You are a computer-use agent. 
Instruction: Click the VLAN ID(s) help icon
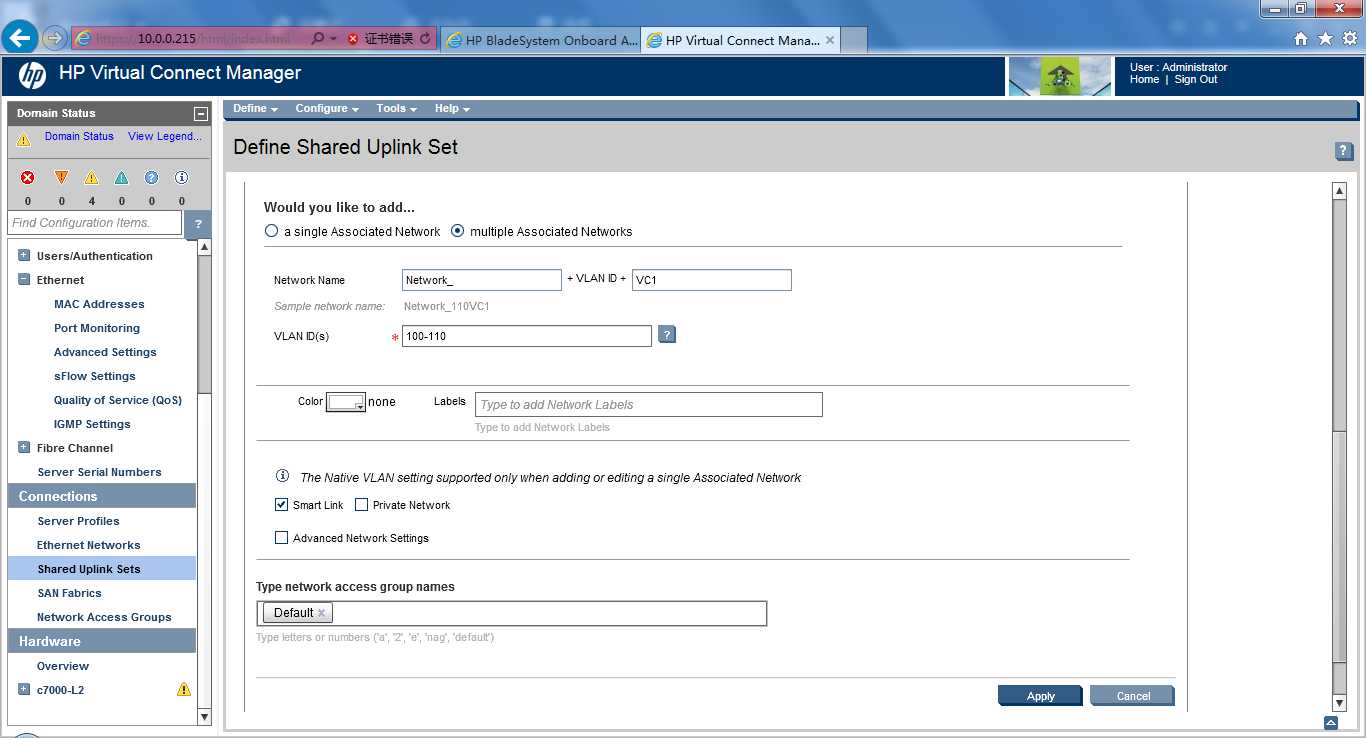coord(667,334)
